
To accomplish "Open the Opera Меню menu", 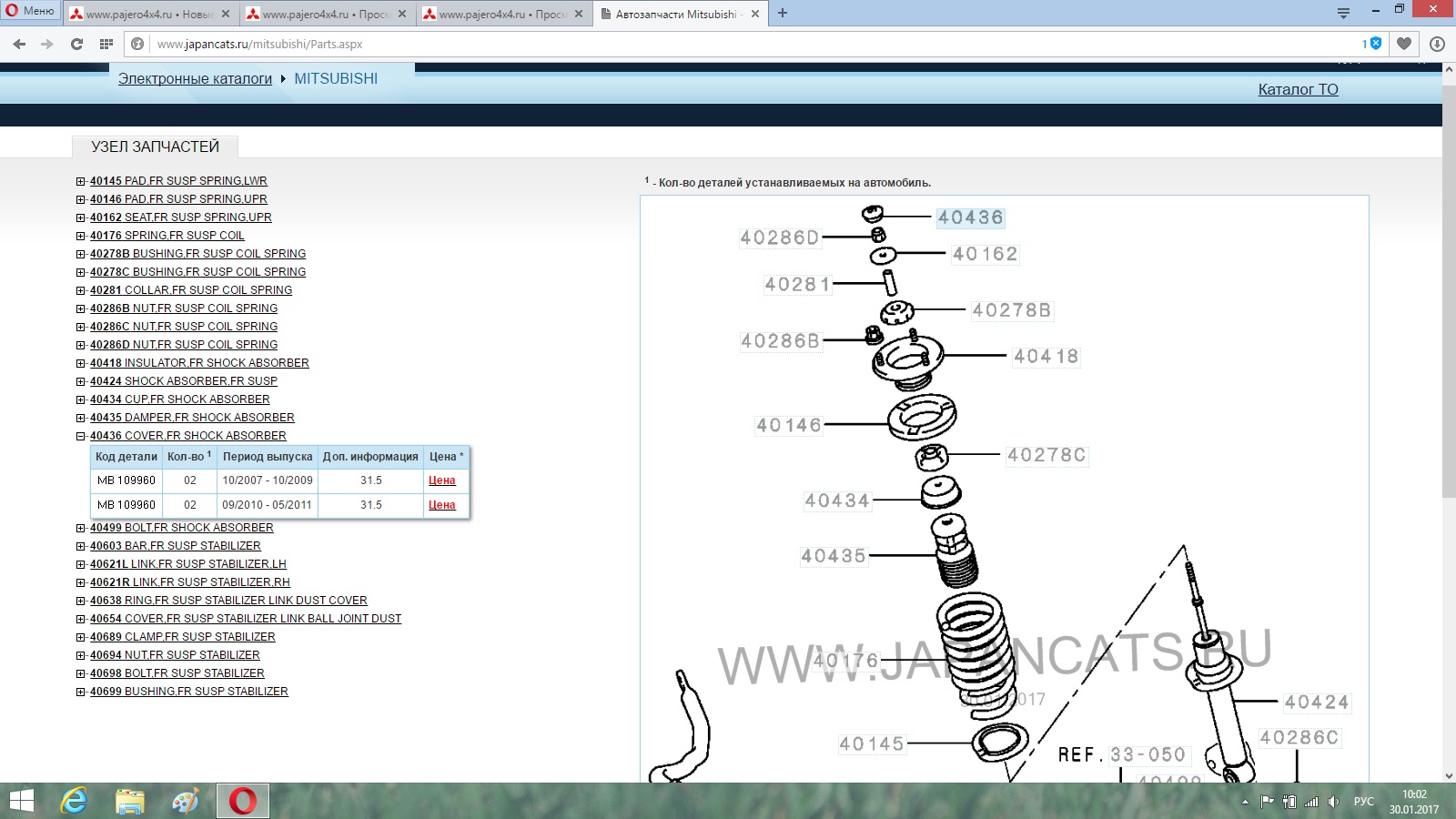I will pyautogui.click(x=30, y=12).
